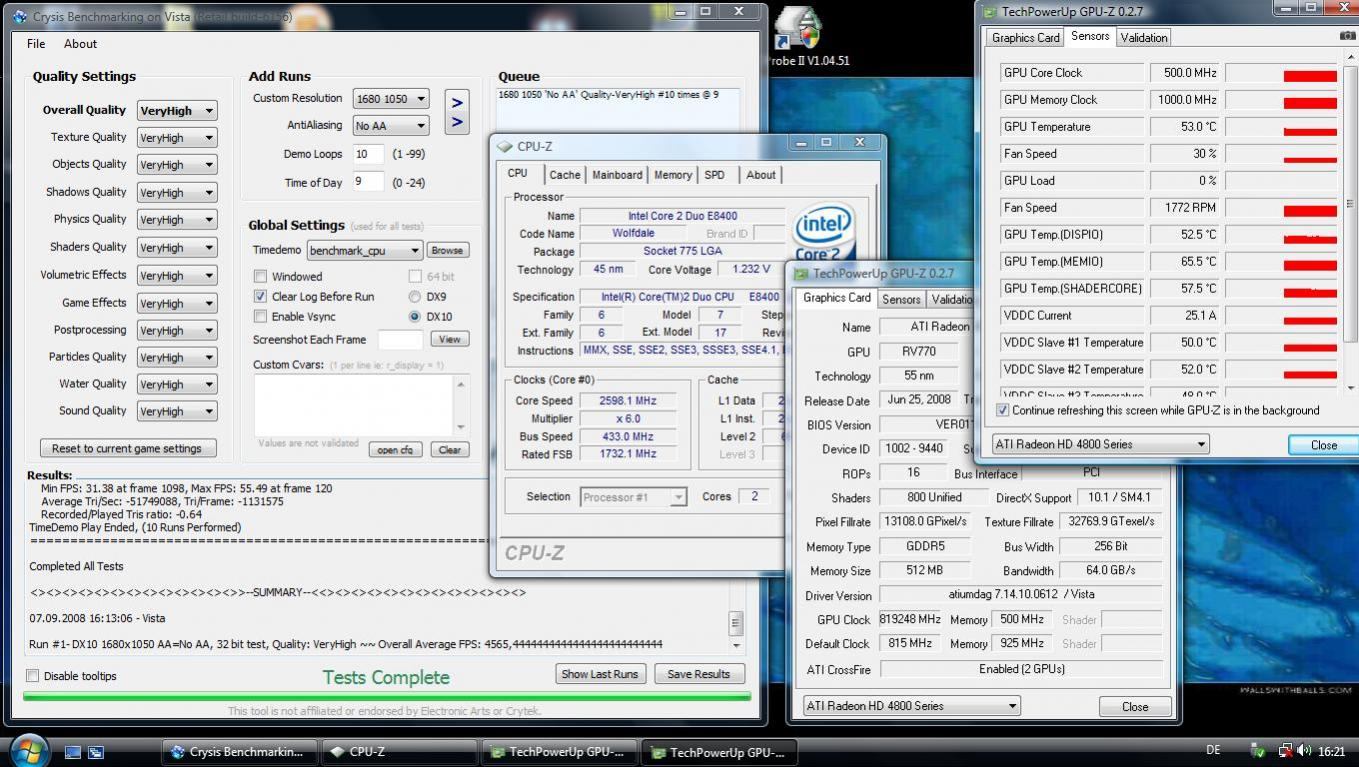Click the 1772 RPM Fan Speed value
Image resolution: width=1359 pixels, height=767 pixels.
tap(1184, 208)
